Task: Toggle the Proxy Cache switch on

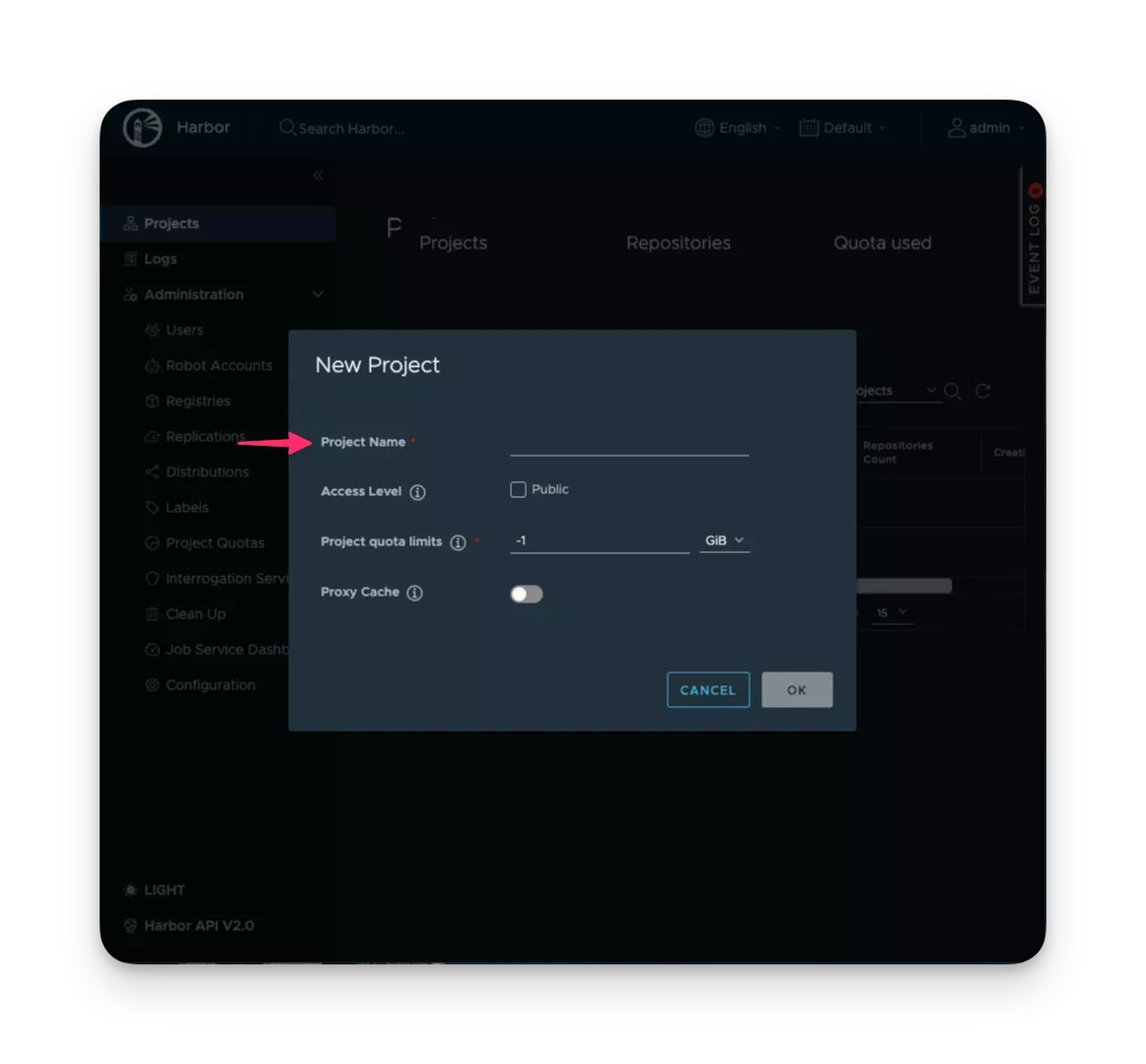Action: point(527,593)
